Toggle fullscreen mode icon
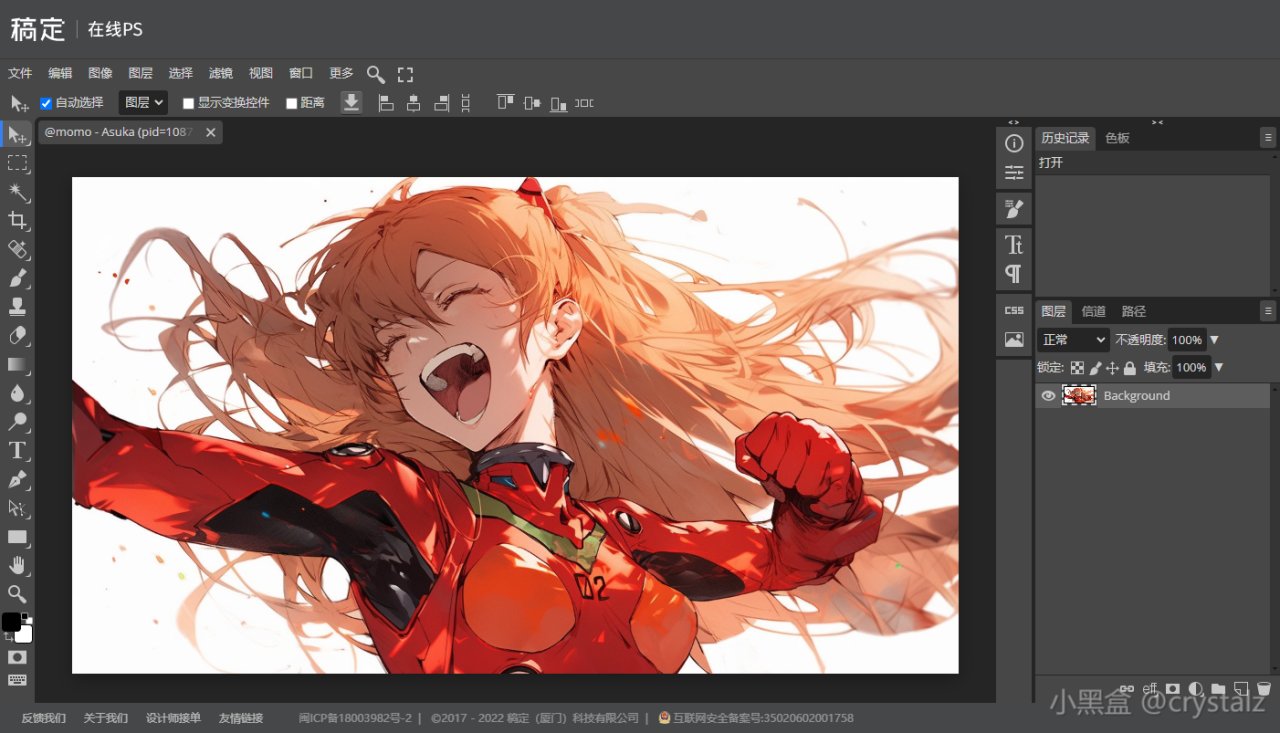Screen dimensions: 1280x733 tap(405, 74)
